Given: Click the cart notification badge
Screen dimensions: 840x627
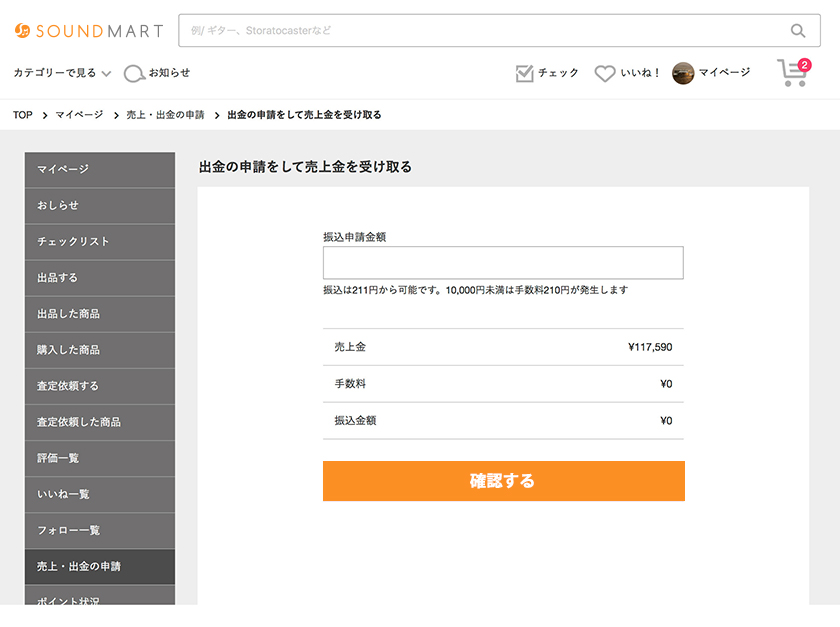Looking at the screenshot, I should coord(804,65).
